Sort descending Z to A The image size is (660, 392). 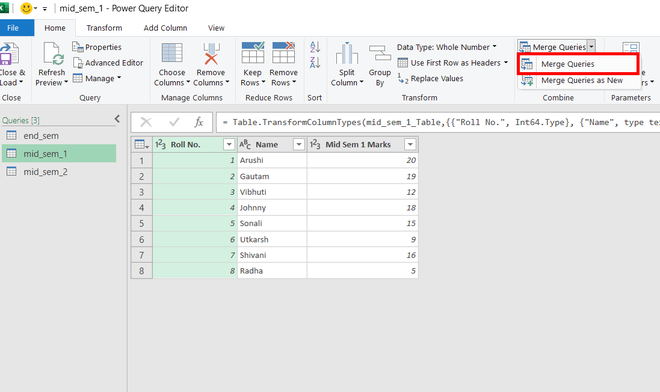315,63
